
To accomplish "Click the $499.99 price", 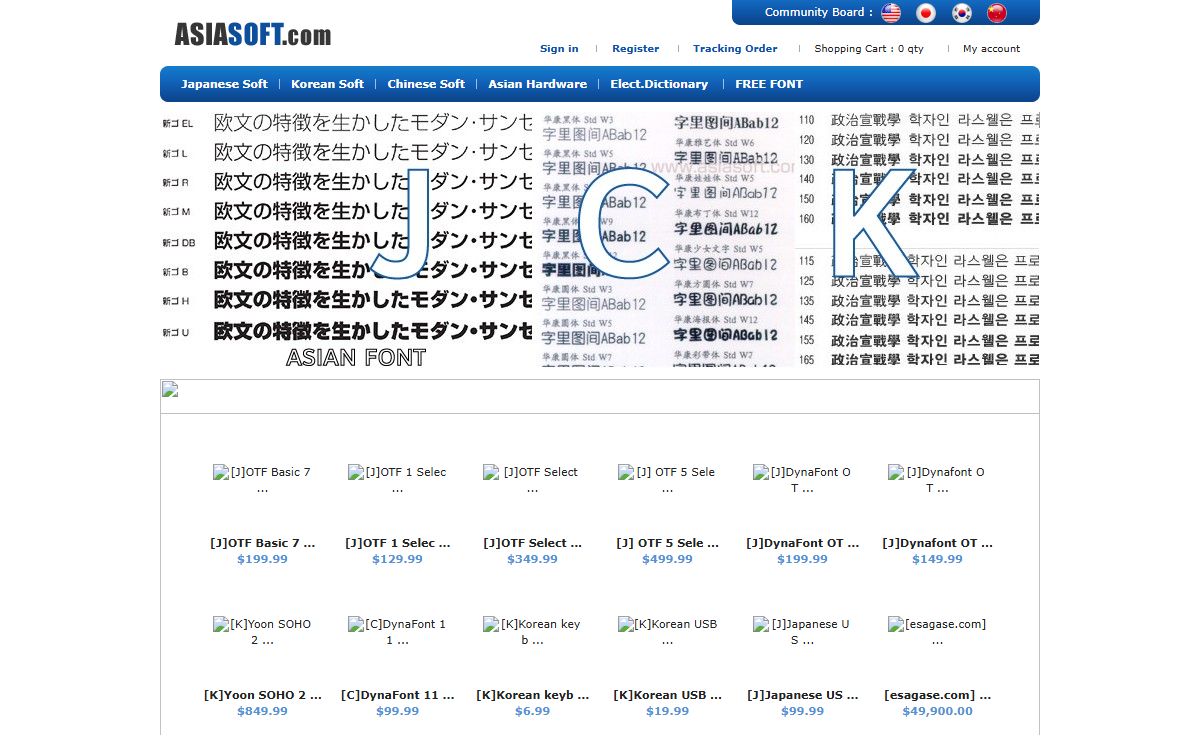I will point(667,559).
